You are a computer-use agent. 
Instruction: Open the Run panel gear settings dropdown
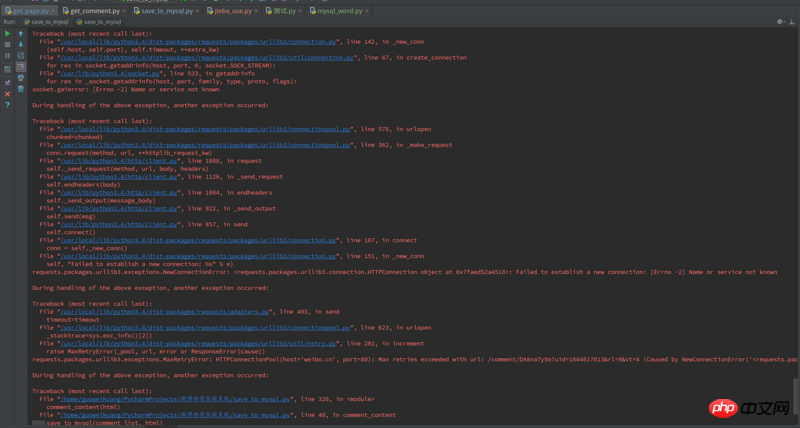coord(781,20)
